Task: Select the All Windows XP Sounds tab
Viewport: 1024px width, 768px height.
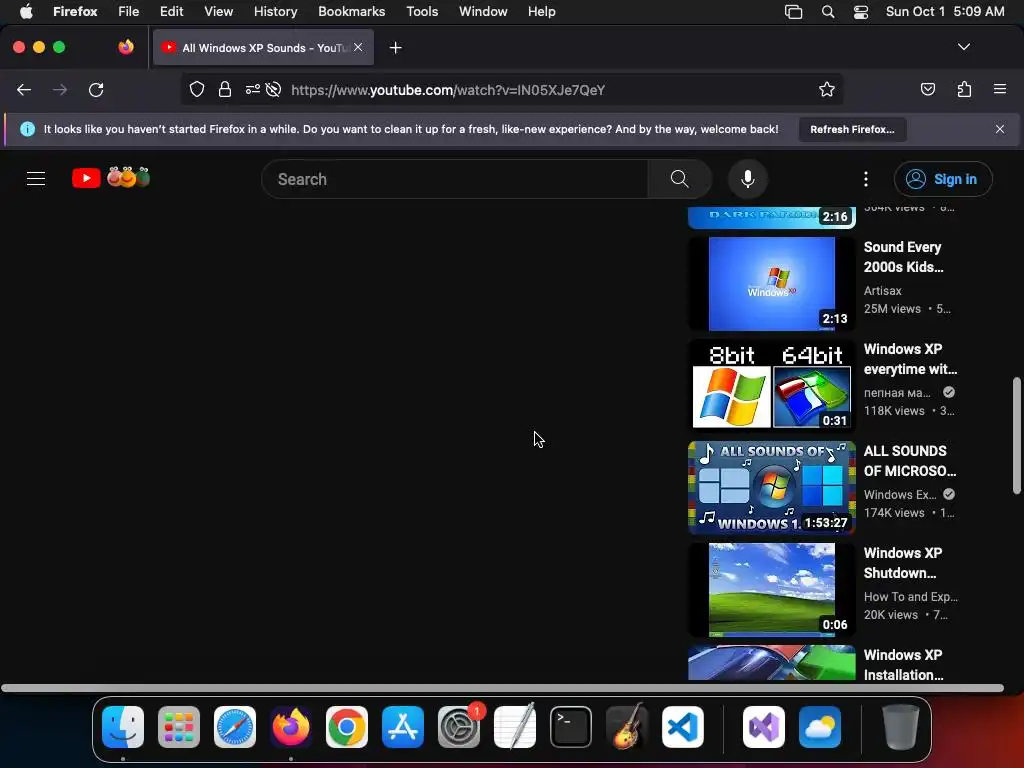Action: click(x=263, y=48)
